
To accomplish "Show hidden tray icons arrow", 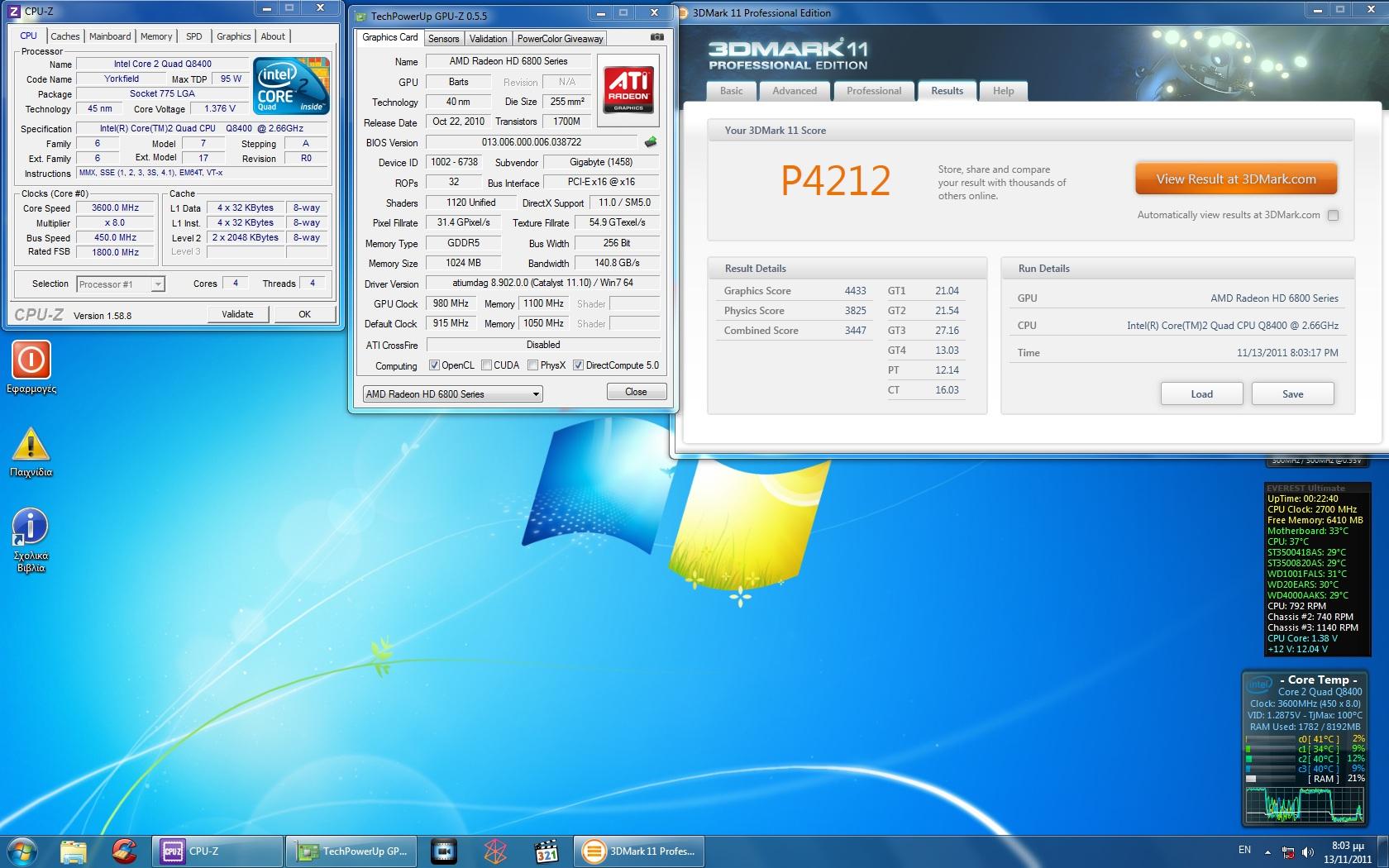I will 1267,851.
